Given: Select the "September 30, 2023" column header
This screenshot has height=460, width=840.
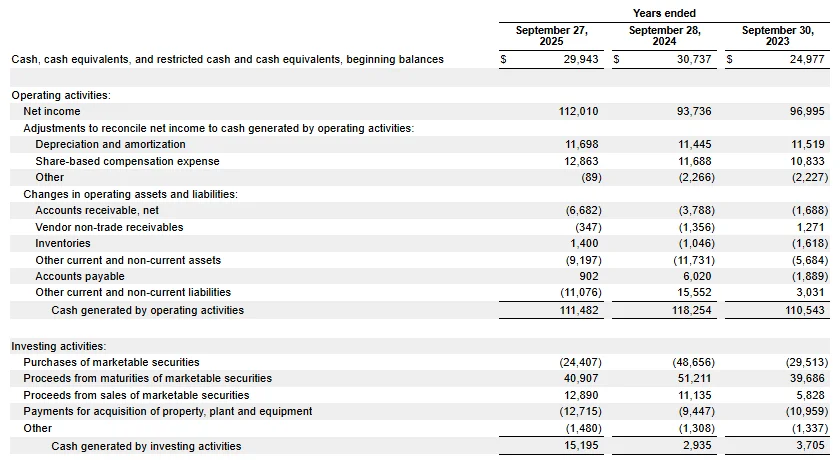Looking at the screenshot, I should pos(777,36).
